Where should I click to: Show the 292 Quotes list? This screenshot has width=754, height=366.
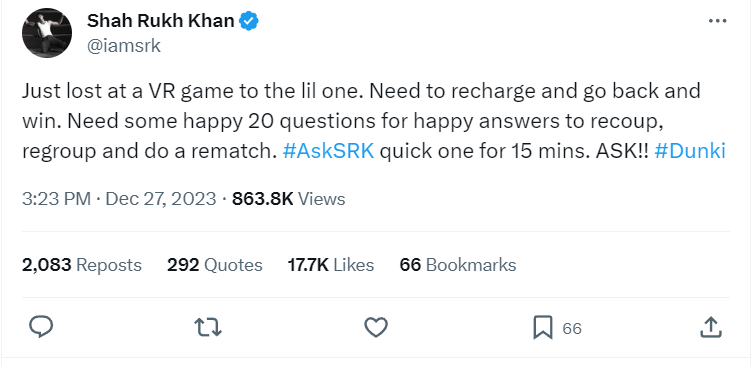215,265
